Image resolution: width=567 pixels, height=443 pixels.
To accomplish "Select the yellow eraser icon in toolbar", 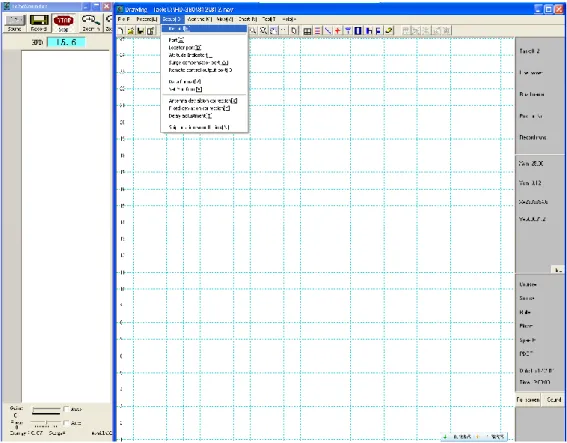I will (x=389, y=31).
